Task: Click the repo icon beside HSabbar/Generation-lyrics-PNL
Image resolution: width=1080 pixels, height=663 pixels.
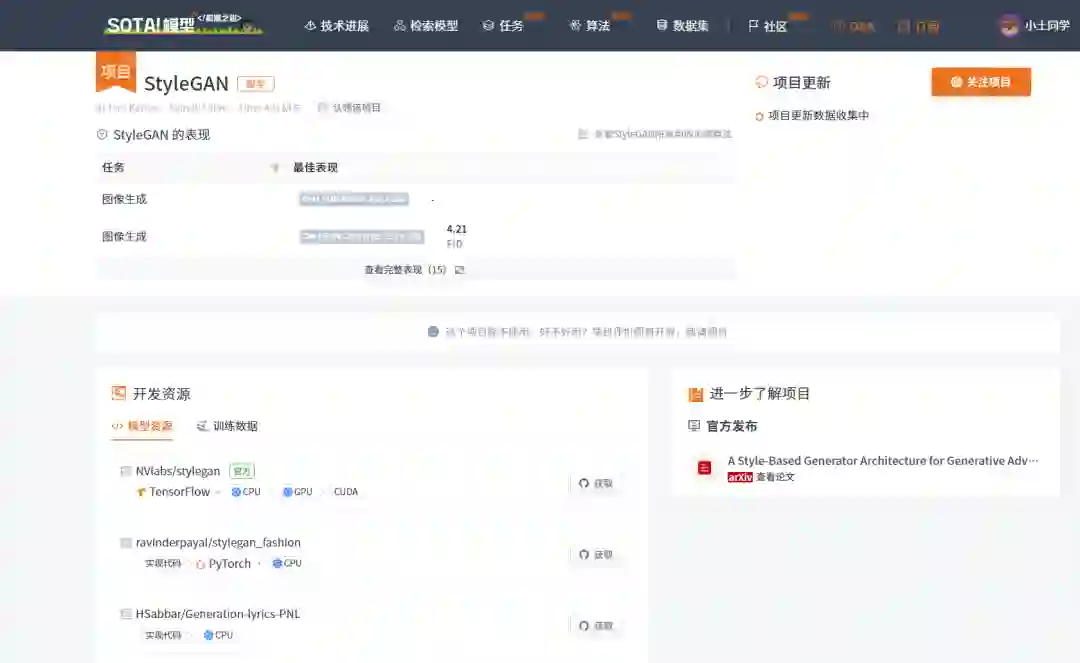Action: pos(126,614)
